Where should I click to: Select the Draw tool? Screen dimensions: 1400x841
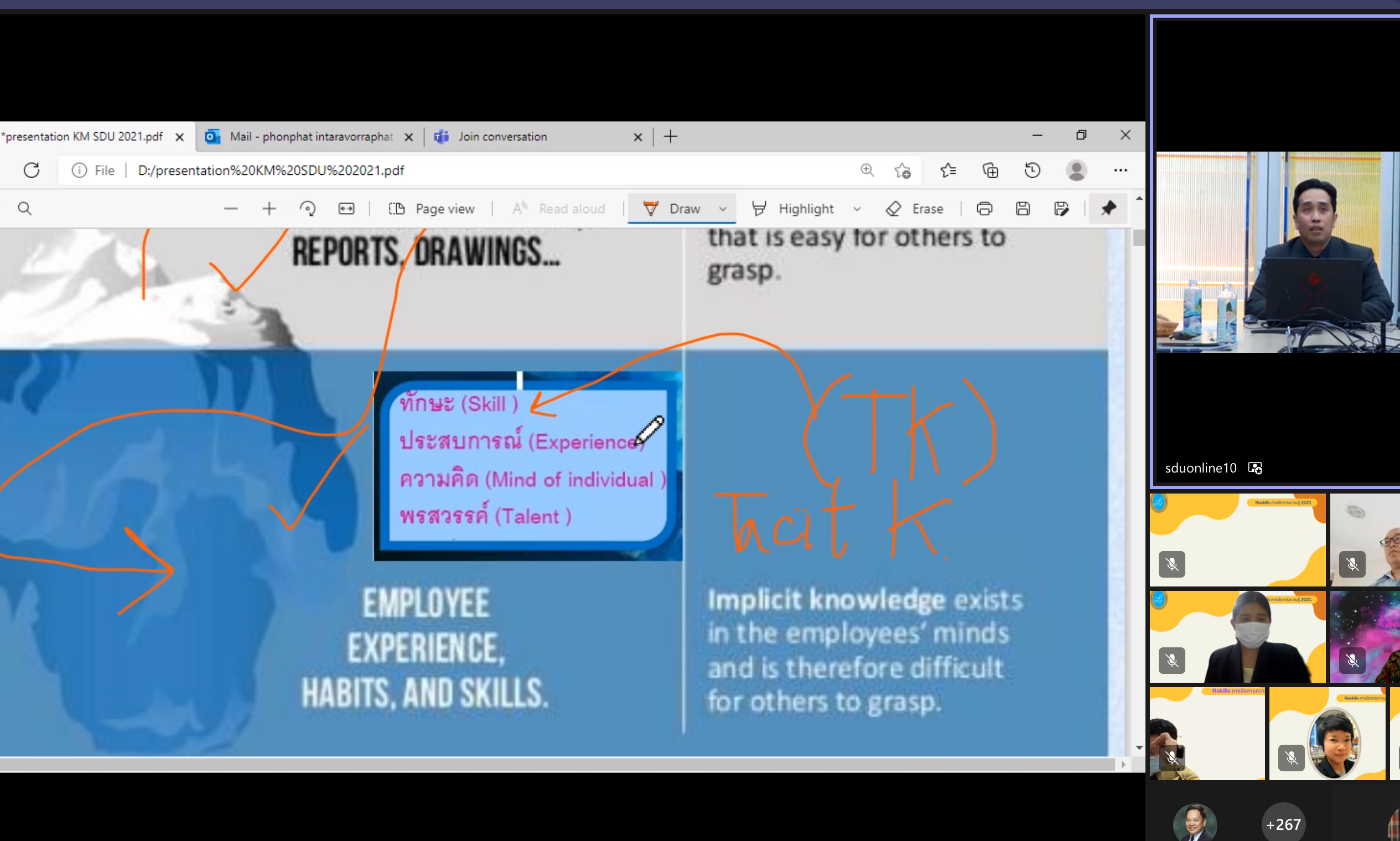click(x=672, y=209)
